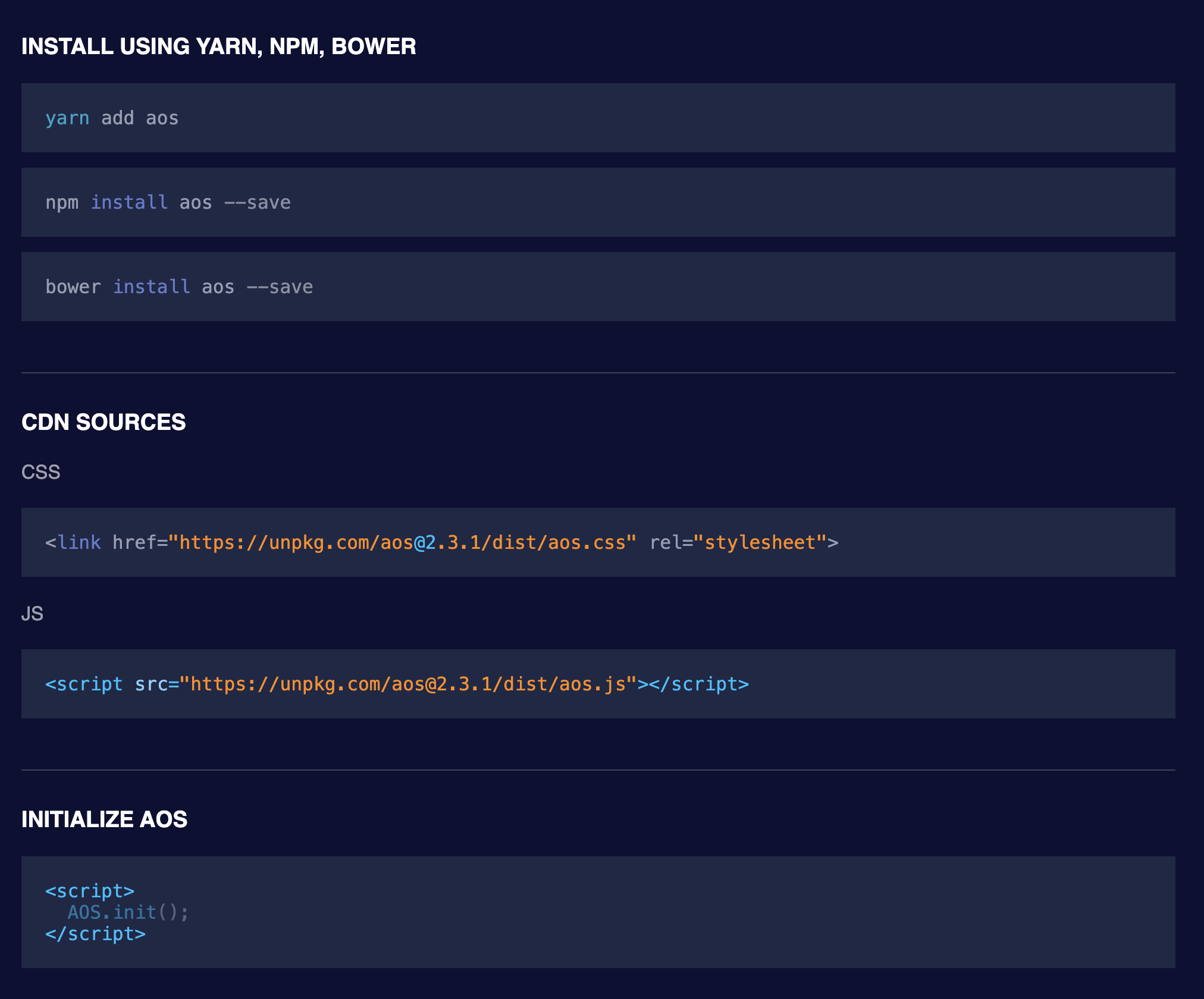This screenshot has height=999, width=1204.
Task: Click the 'npm install aos --save' code line
Action: 168,202
